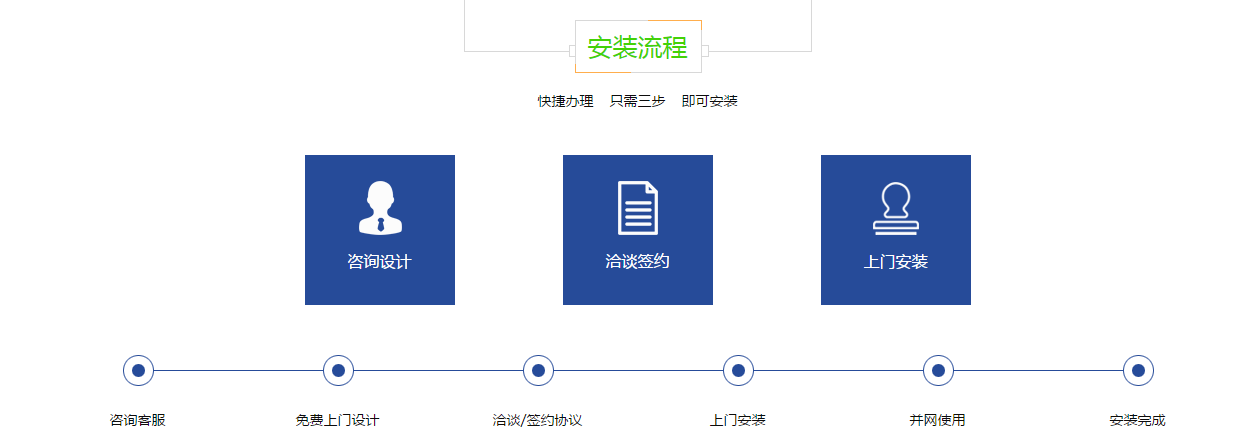Click the document icon in the 洽谈签约 tile
The width and height of the screenshot is (1248, 448).
pos(638,207)
